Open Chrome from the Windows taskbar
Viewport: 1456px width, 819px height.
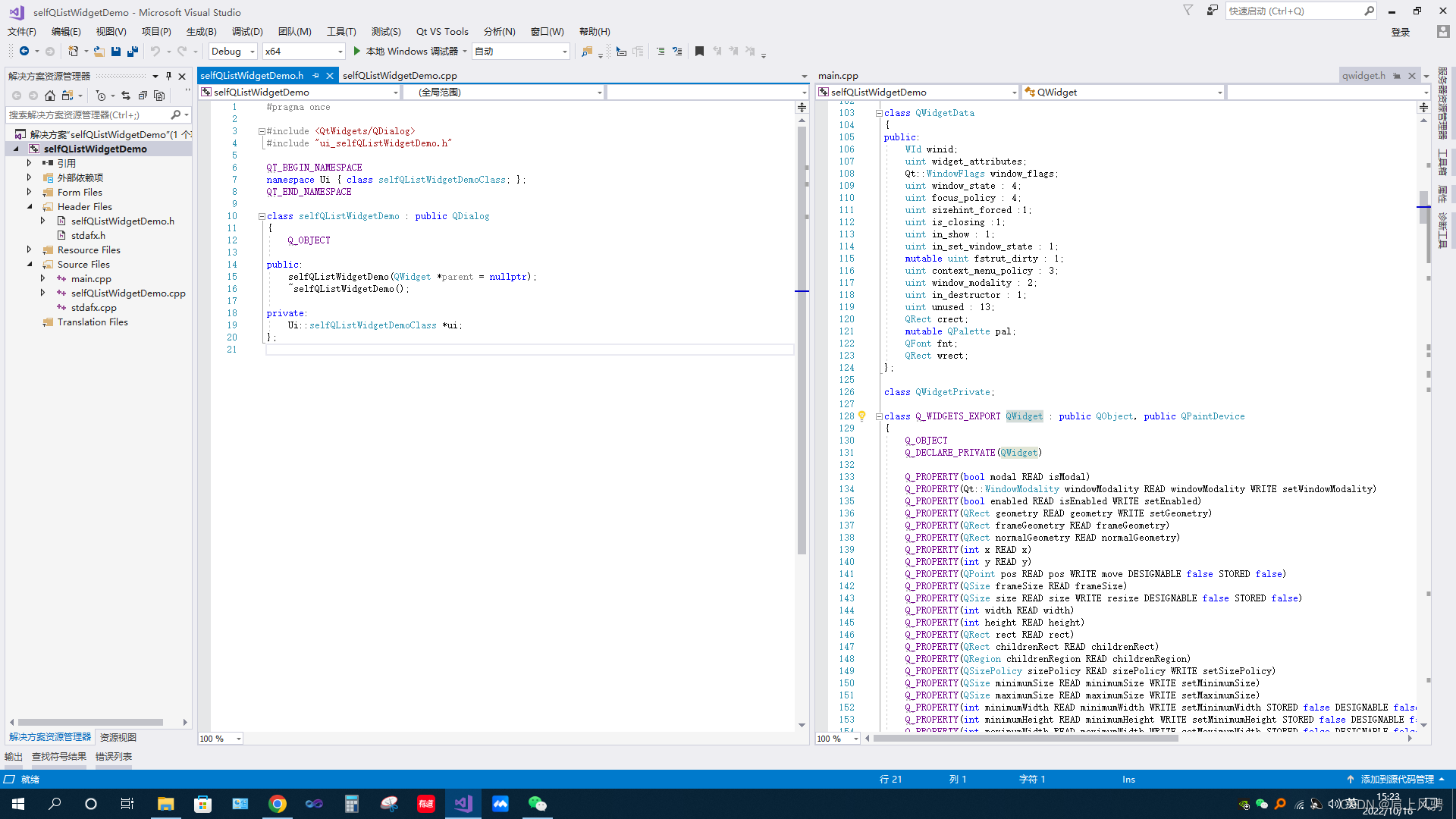(x=278, y=804)
